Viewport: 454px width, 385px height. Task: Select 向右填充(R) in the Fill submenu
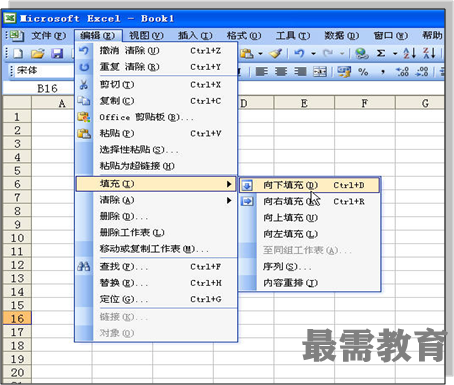pos(310,201)
